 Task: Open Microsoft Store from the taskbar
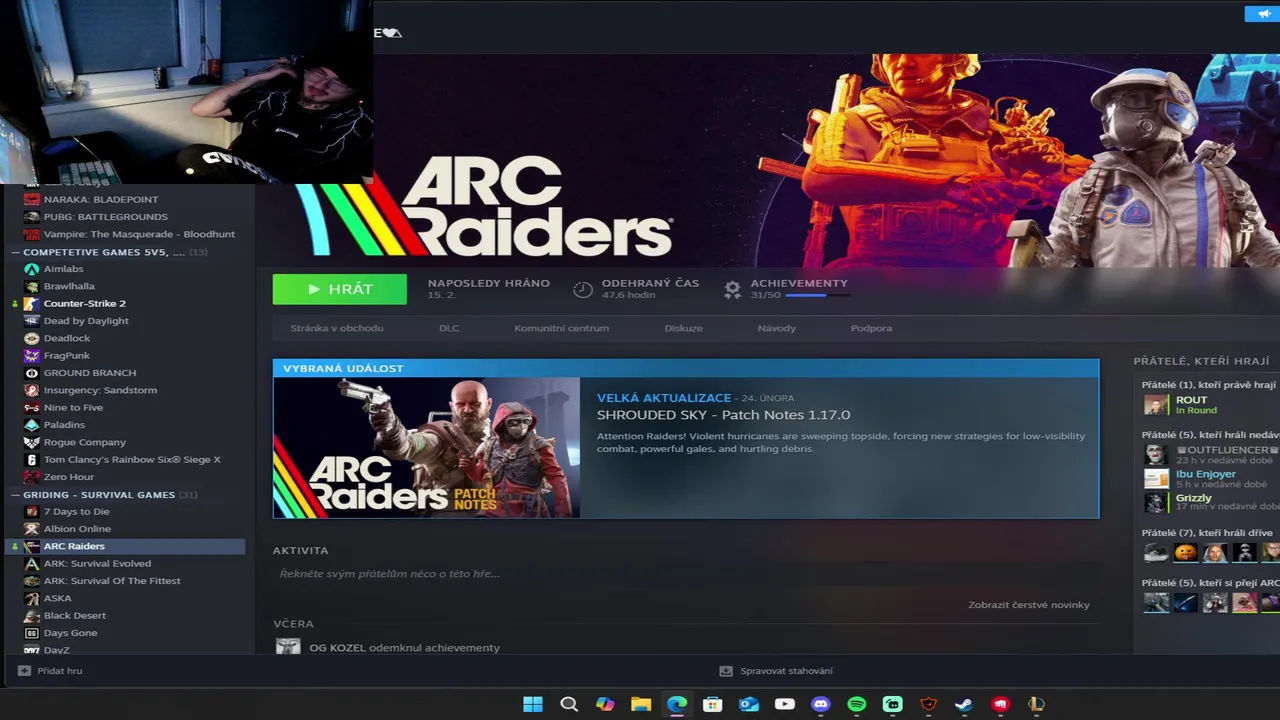click(x=713, y=704)
